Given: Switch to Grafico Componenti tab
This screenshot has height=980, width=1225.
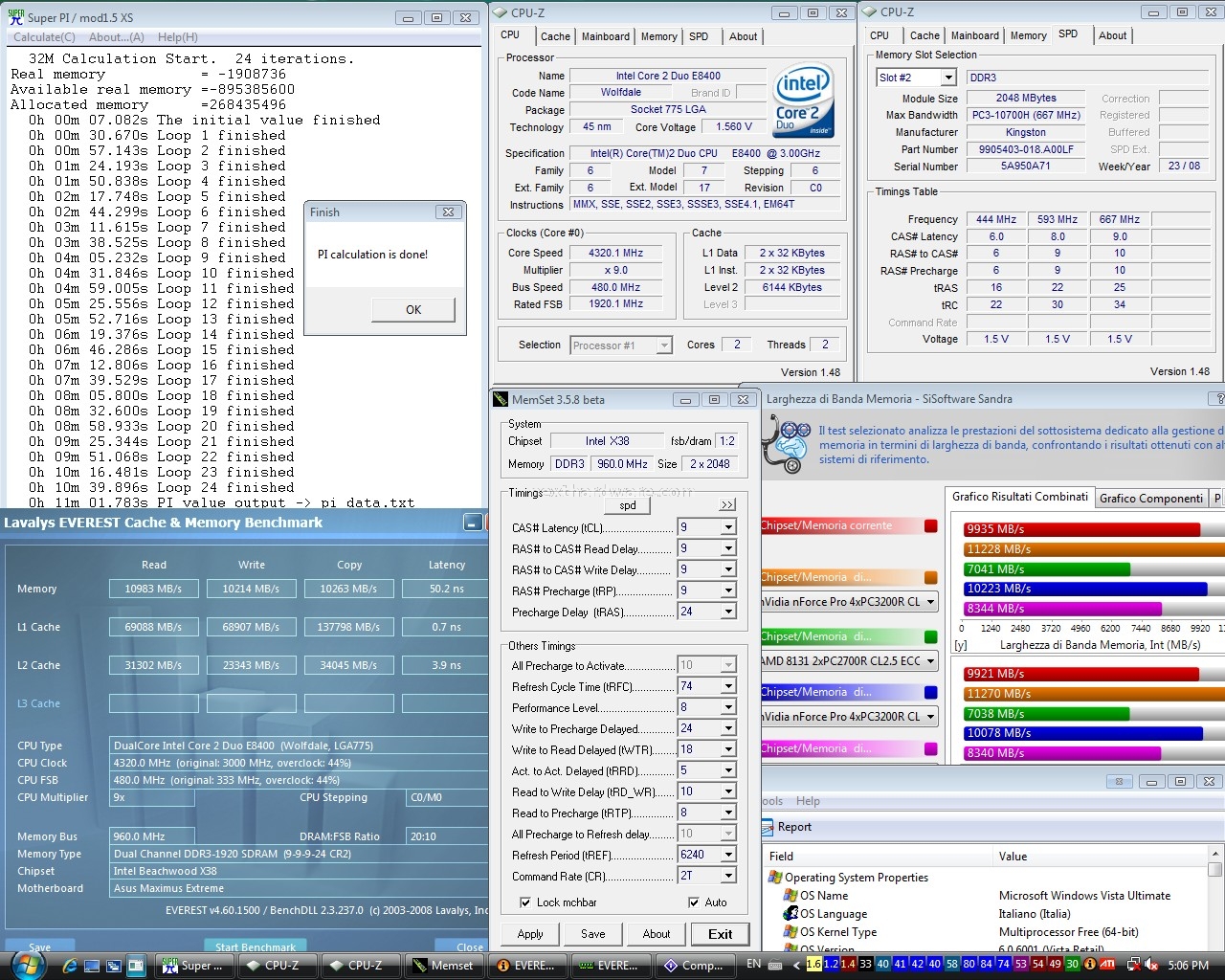Looking at the screenshot, I should 1151,498.
